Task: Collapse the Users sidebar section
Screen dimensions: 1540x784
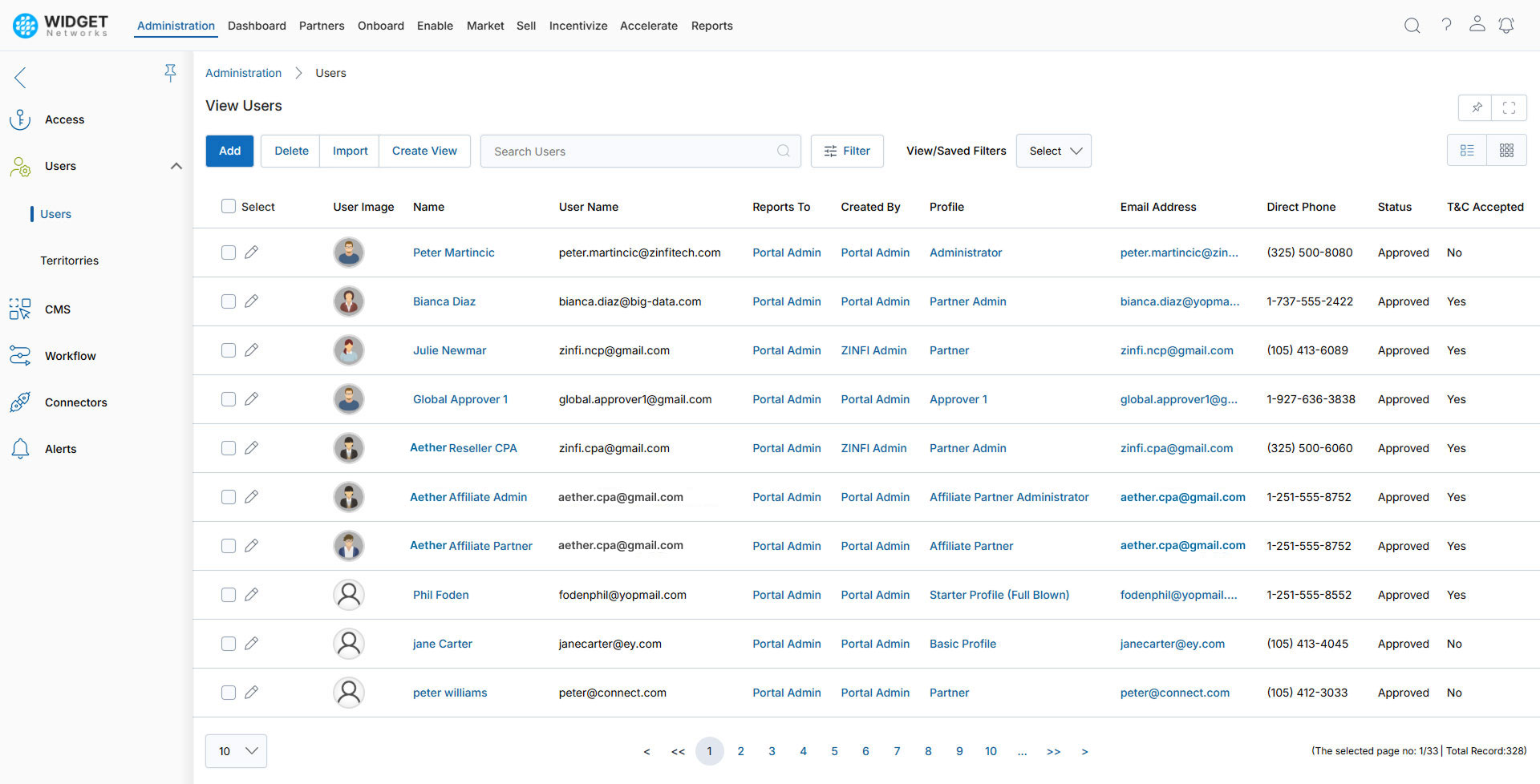Action: point(176,166)
